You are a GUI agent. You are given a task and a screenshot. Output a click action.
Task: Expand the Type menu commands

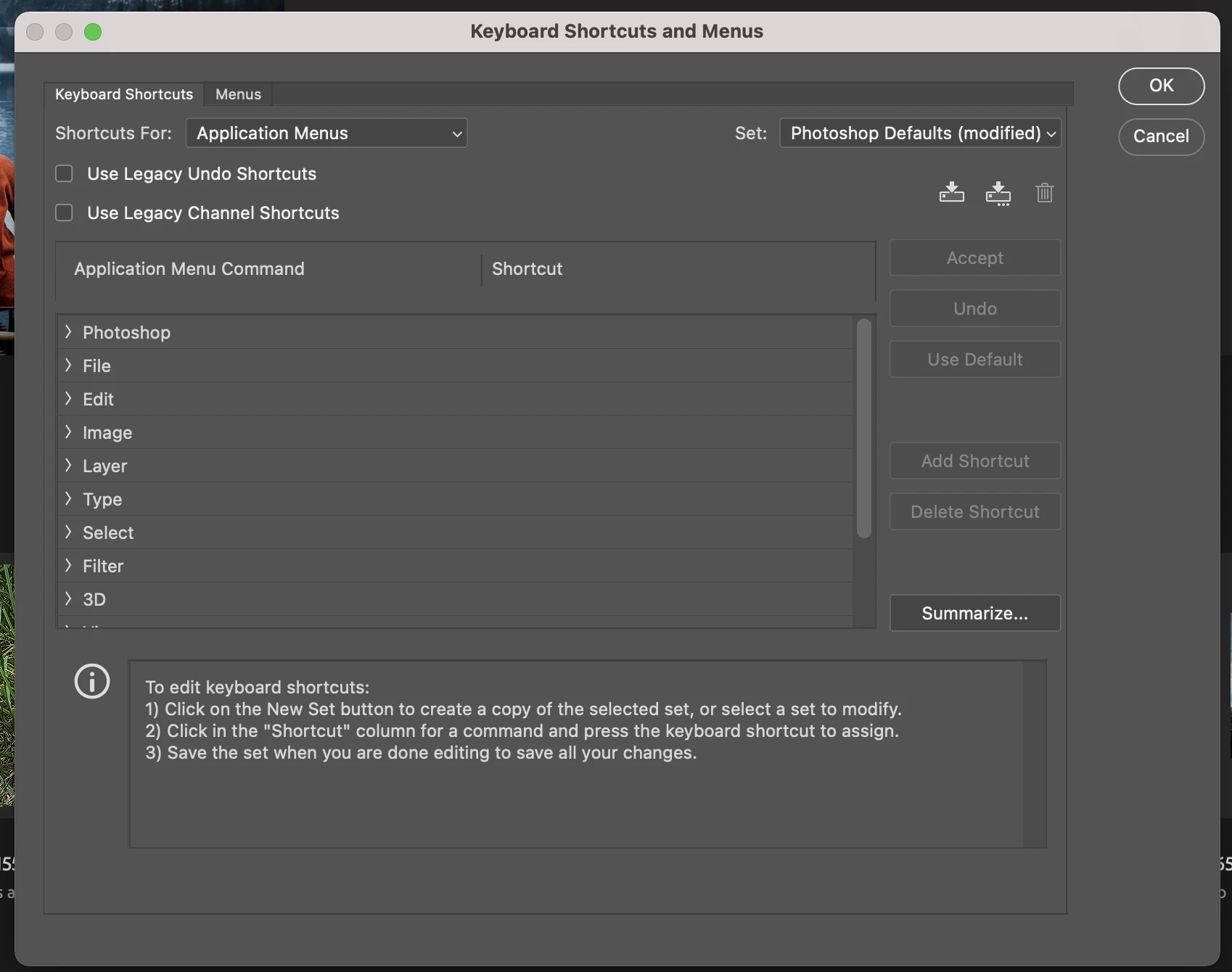pos(68,498)
